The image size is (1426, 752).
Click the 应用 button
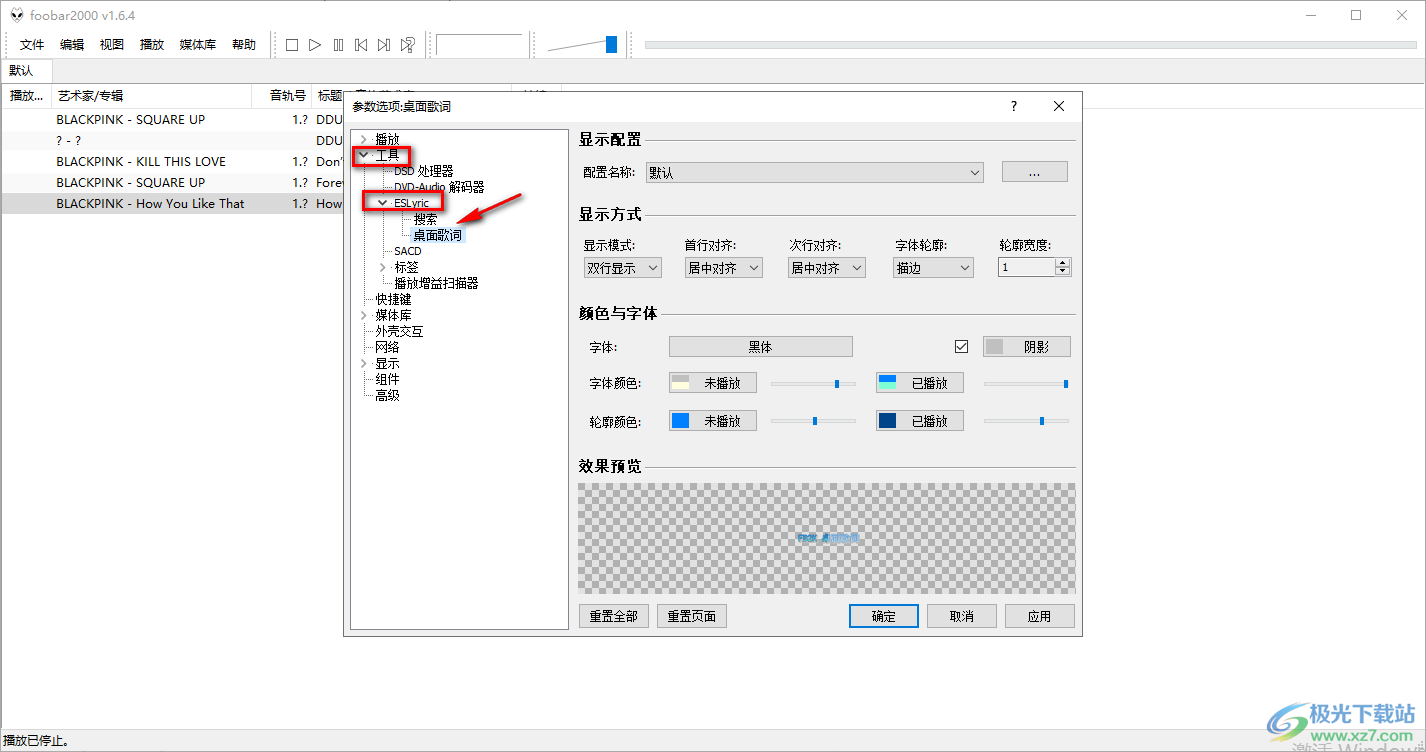click(1040, 616)
